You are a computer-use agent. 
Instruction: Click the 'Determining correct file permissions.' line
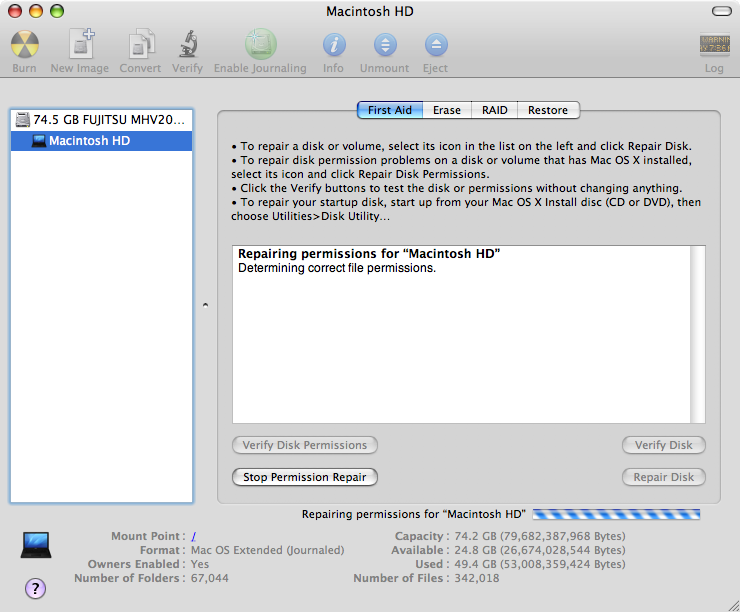pos(337,268)
